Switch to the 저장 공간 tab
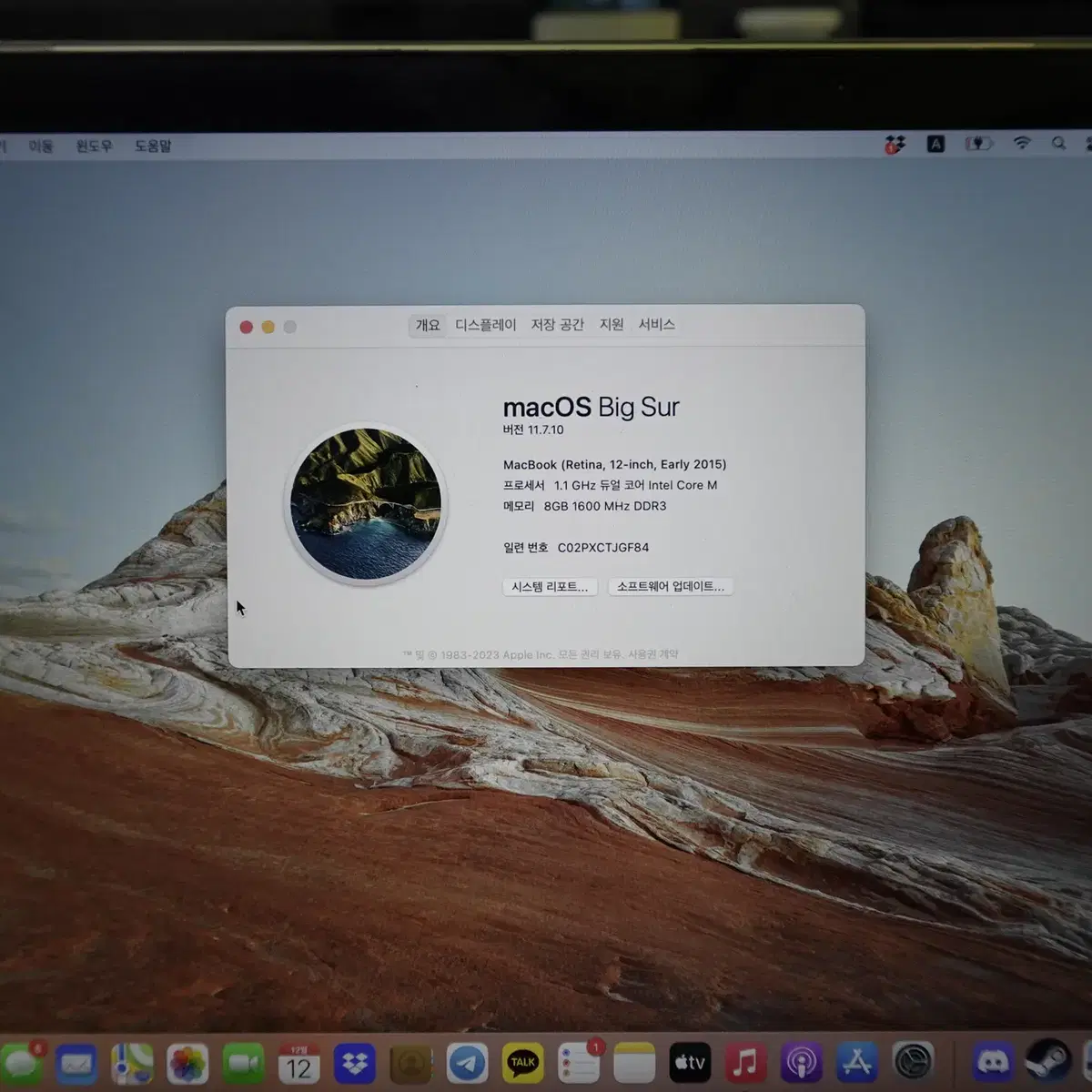The width and height of the screenshot is (1092, 1092). (x=558, y=325)
